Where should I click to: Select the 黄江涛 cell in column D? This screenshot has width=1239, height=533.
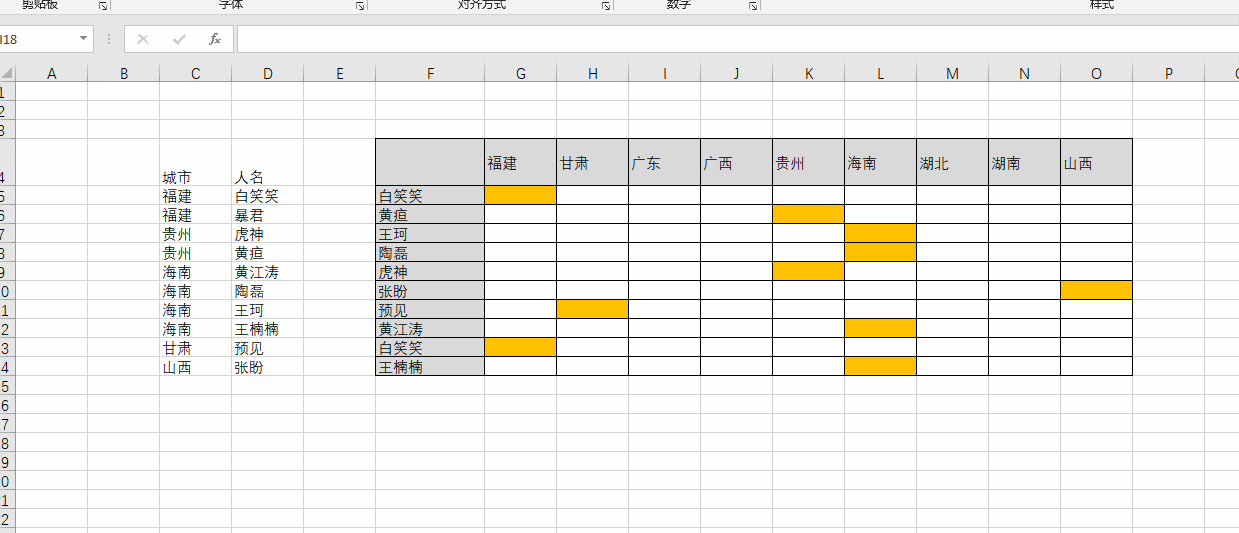pos(267,272)
